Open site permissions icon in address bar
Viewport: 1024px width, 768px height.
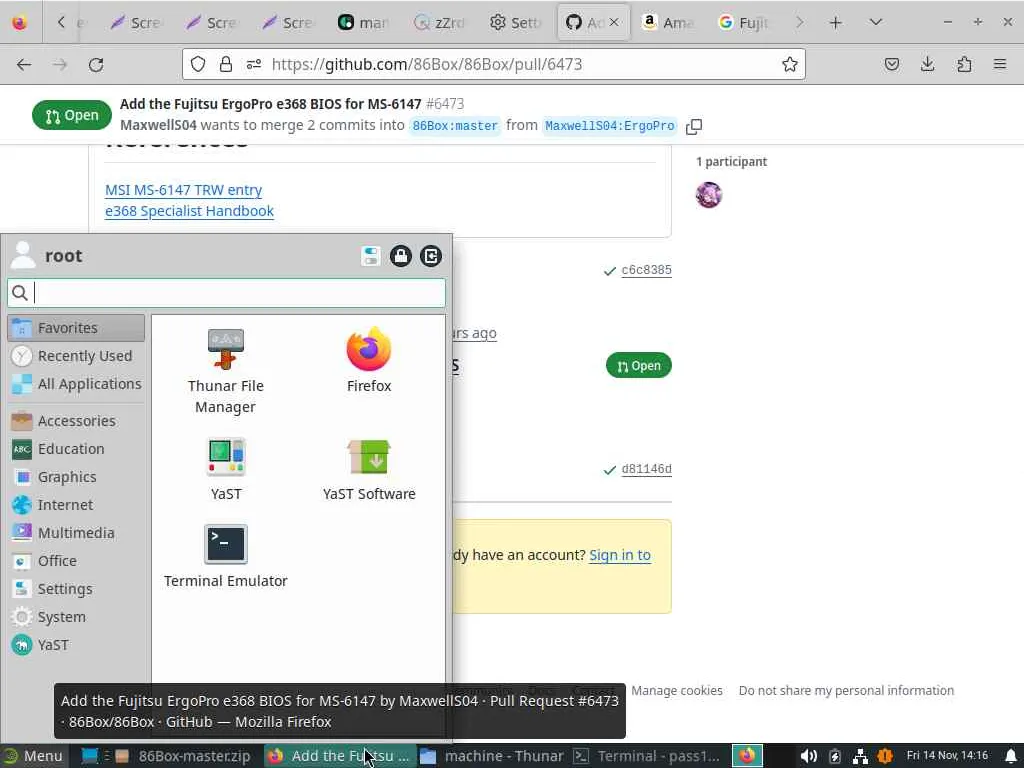point(254,64)
